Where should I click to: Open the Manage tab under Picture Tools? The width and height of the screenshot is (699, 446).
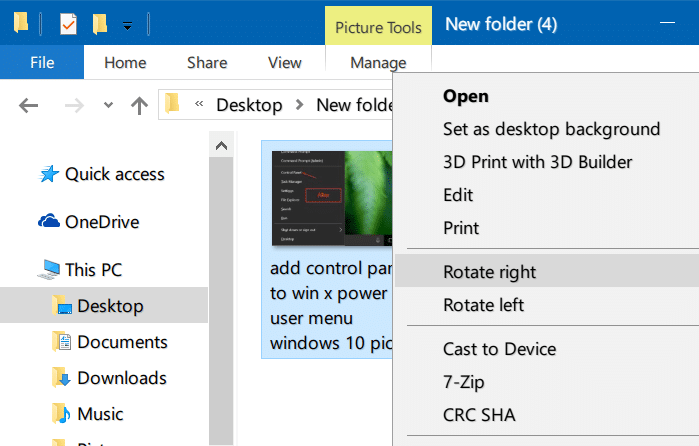[378, 62]
